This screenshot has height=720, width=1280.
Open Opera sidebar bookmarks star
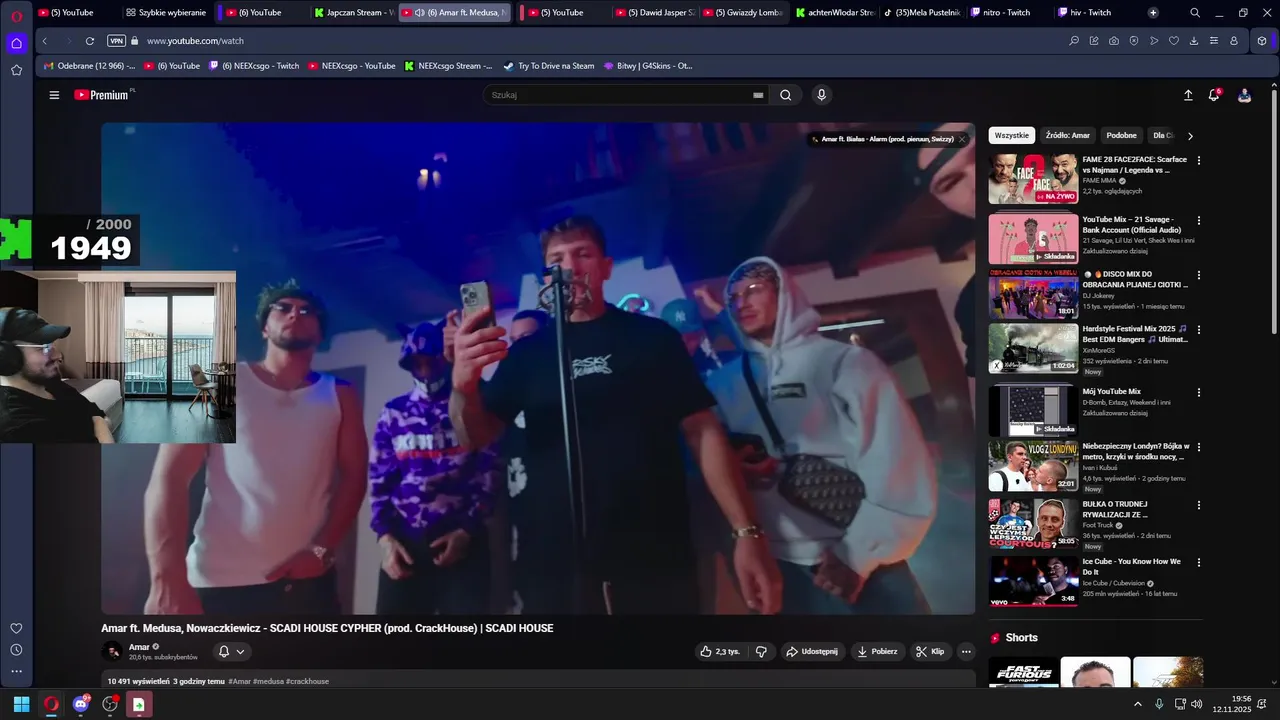coord(16,70)
